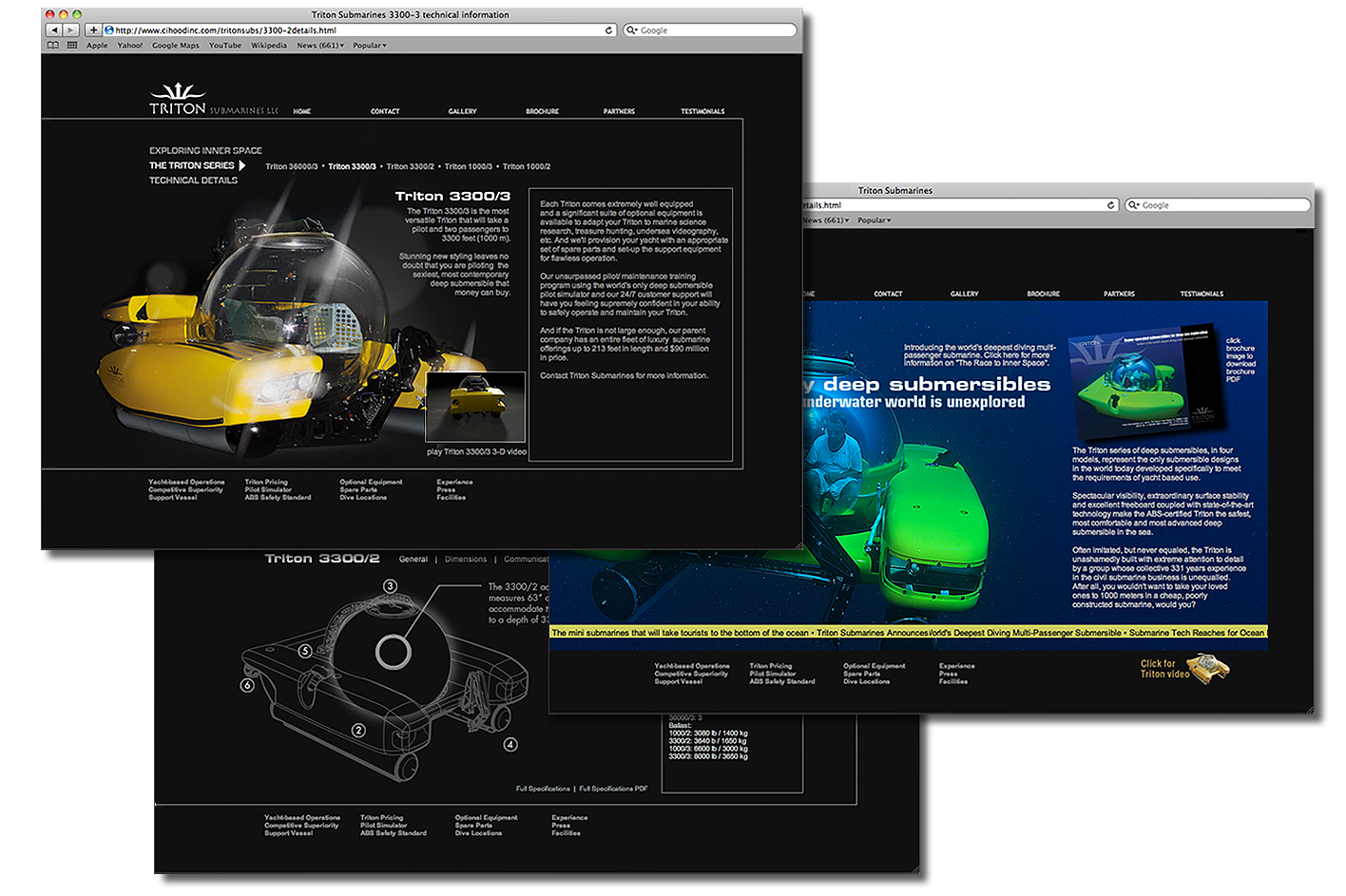Click the highlighted ring on the diagram sphere
Screen dimensions: 1346x896
[393, 652]
